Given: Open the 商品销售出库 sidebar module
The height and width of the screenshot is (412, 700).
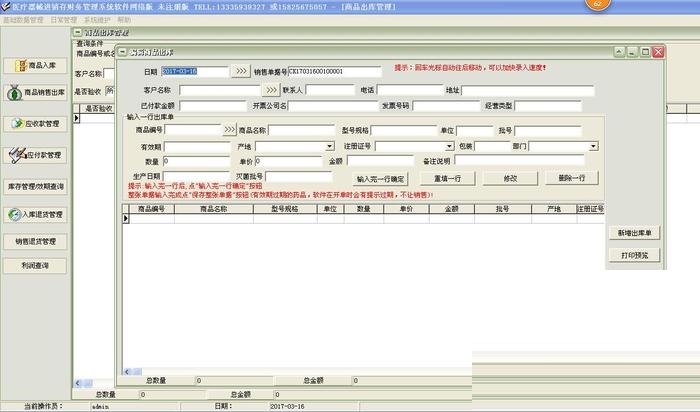Looking at the screenshot, I should tap(36, 93).
